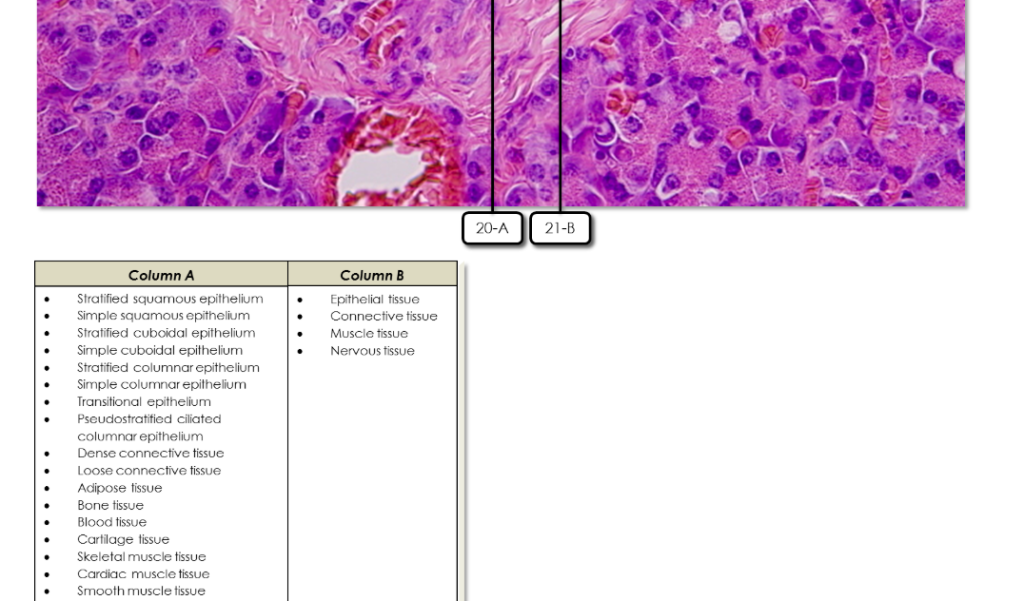This screenshot has width=1024, height=601.
Task: Select Loose connective tissue option
Action: point(150,470)
